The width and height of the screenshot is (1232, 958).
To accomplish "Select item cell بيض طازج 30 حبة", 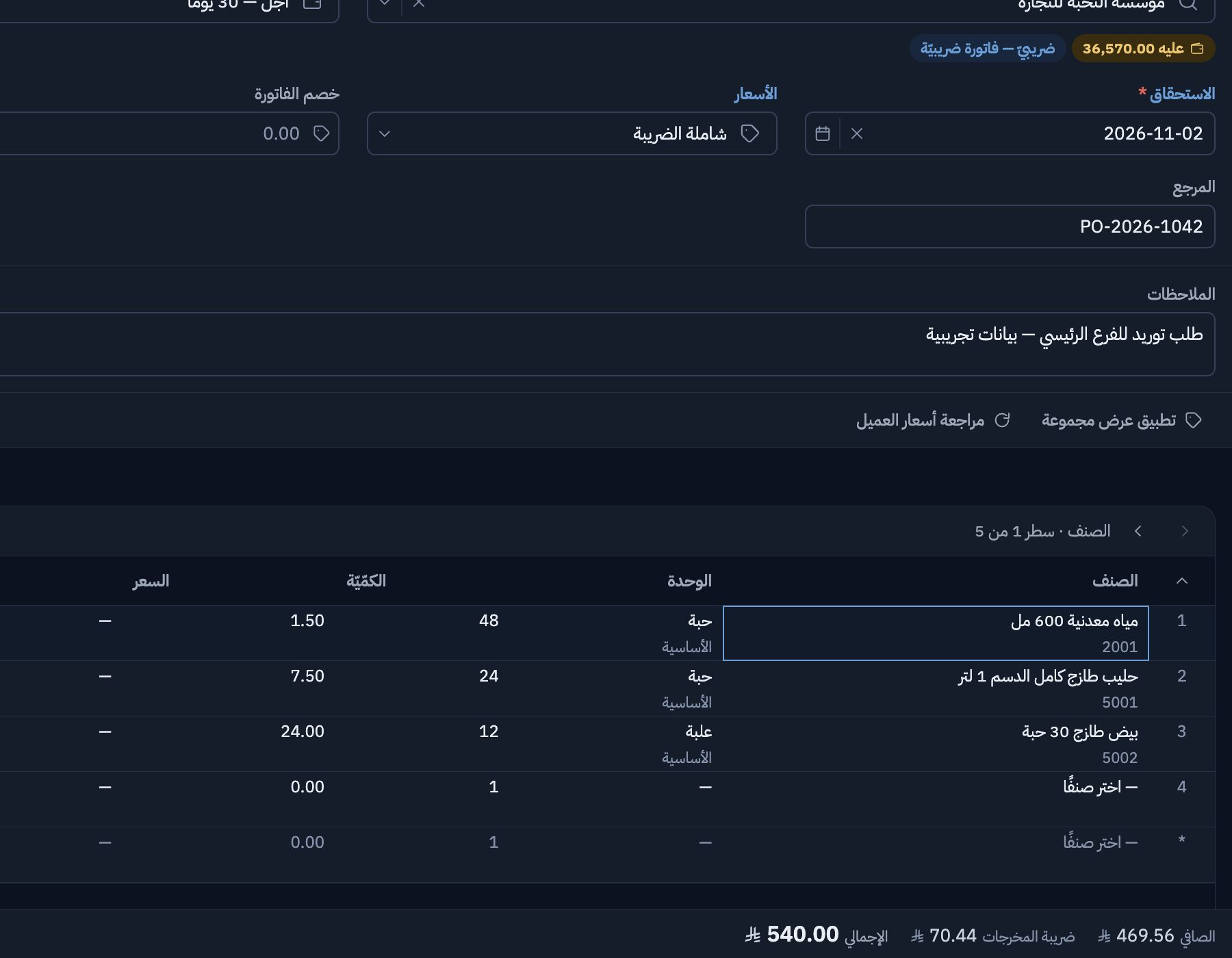I will 936,744.
